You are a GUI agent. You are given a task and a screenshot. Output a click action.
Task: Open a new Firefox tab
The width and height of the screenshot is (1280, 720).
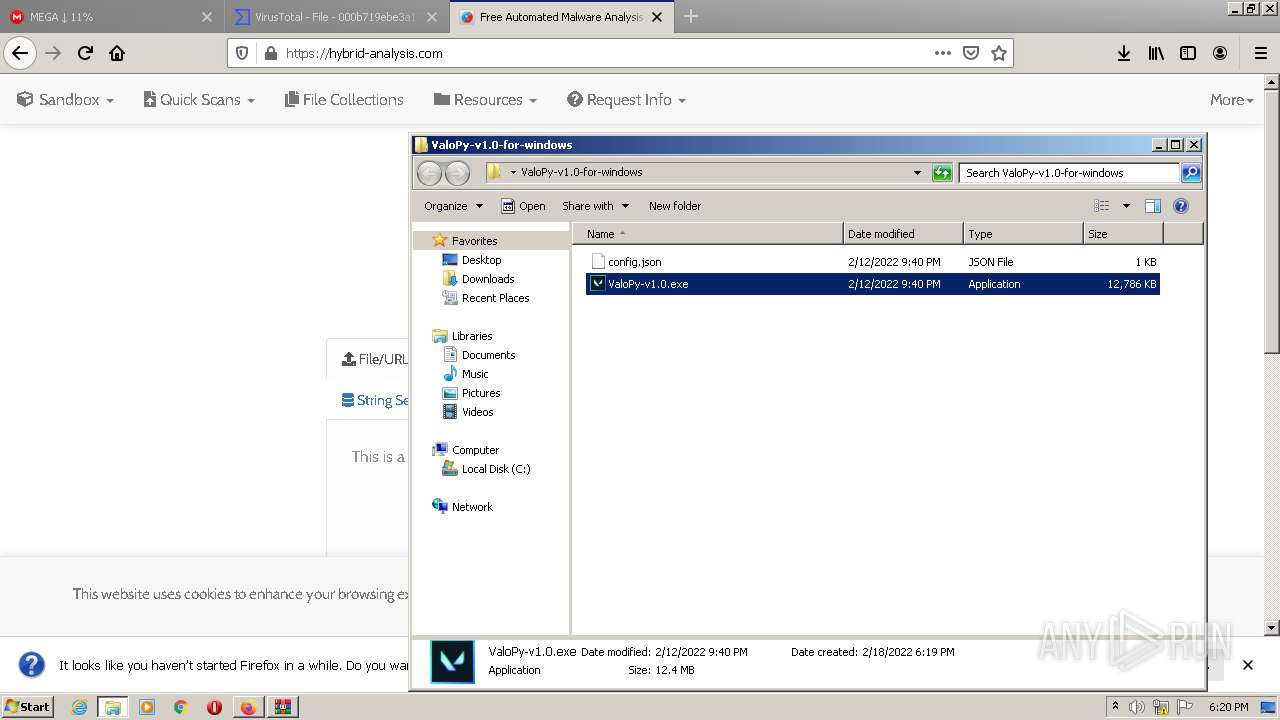click(x=690, y=17)
